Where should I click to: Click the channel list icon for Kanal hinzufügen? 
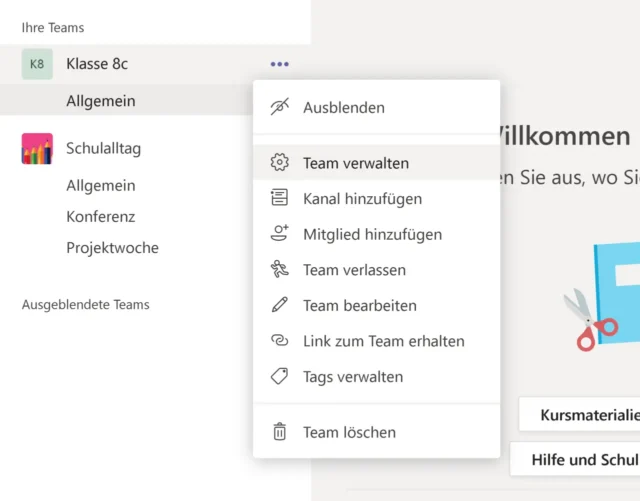[x=280, y=199]
